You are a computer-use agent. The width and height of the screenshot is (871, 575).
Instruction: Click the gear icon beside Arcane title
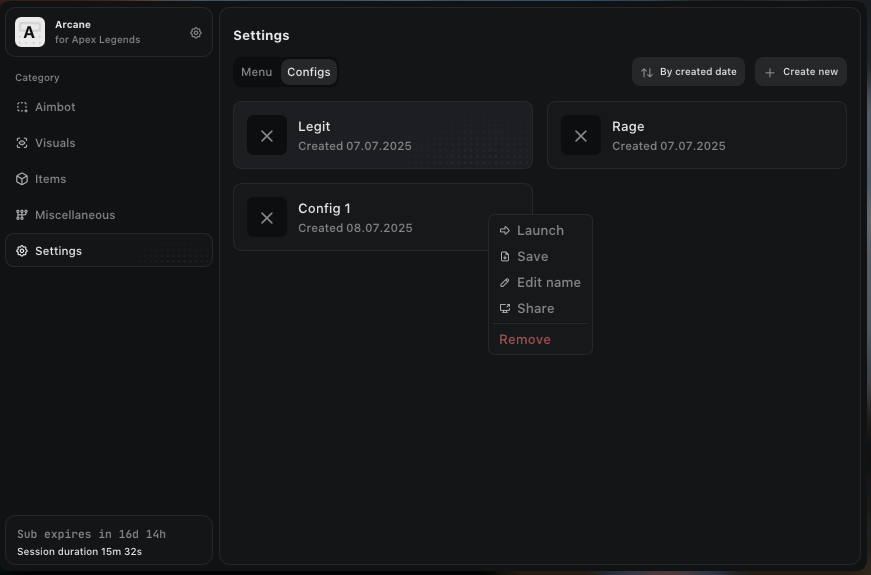coord(196,33)
